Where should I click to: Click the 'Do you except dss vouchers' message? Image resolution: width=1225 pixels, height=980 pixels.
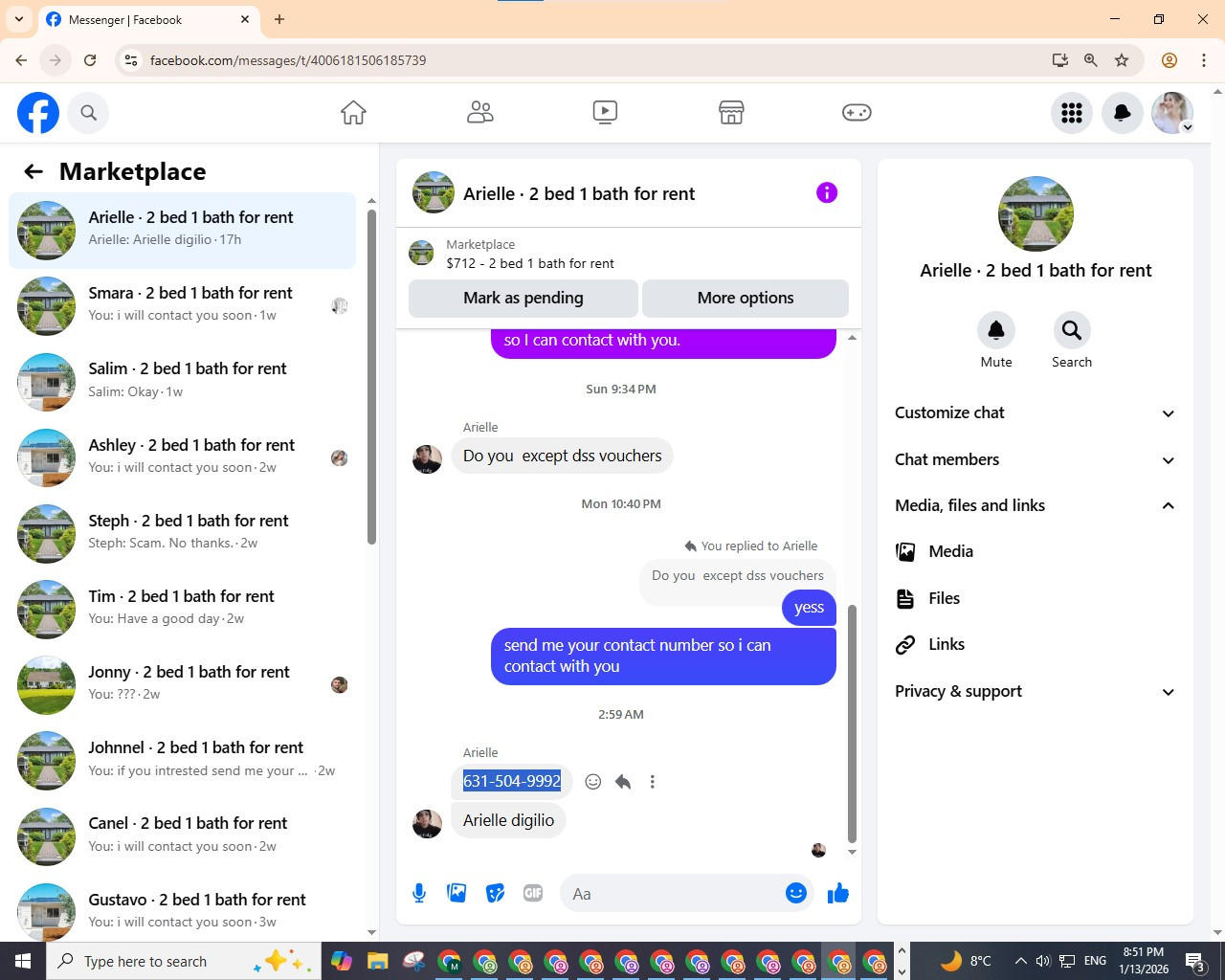coord(562,456)
